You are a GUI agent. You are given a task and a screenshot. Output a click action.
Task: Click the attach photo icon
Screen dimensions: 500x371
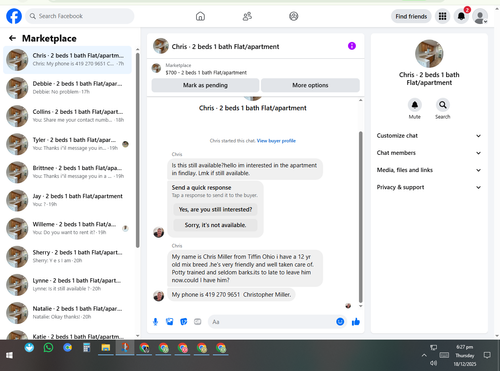[x=170, y=322]
